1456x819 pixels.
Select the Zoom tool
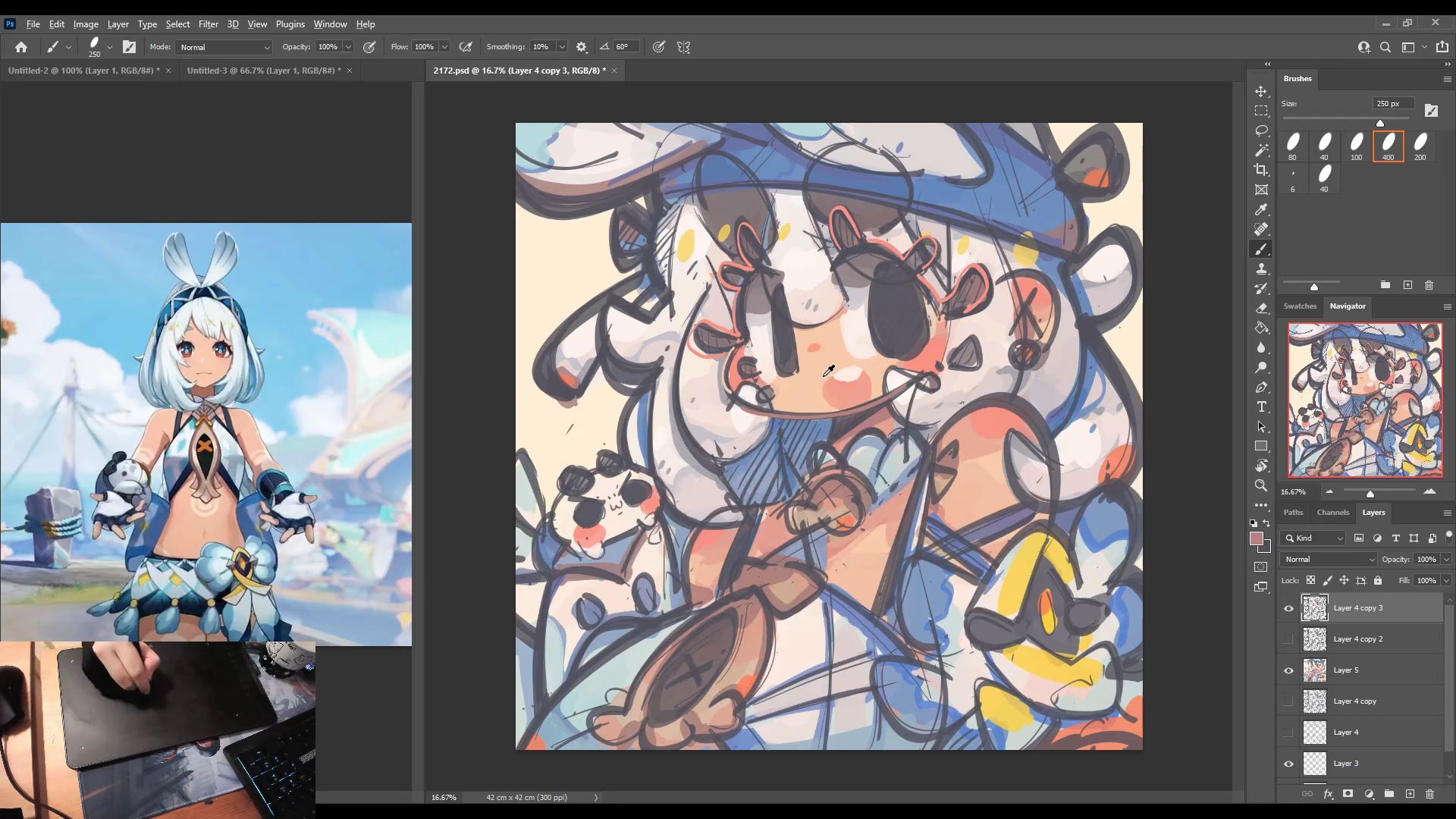[1261, 485]
